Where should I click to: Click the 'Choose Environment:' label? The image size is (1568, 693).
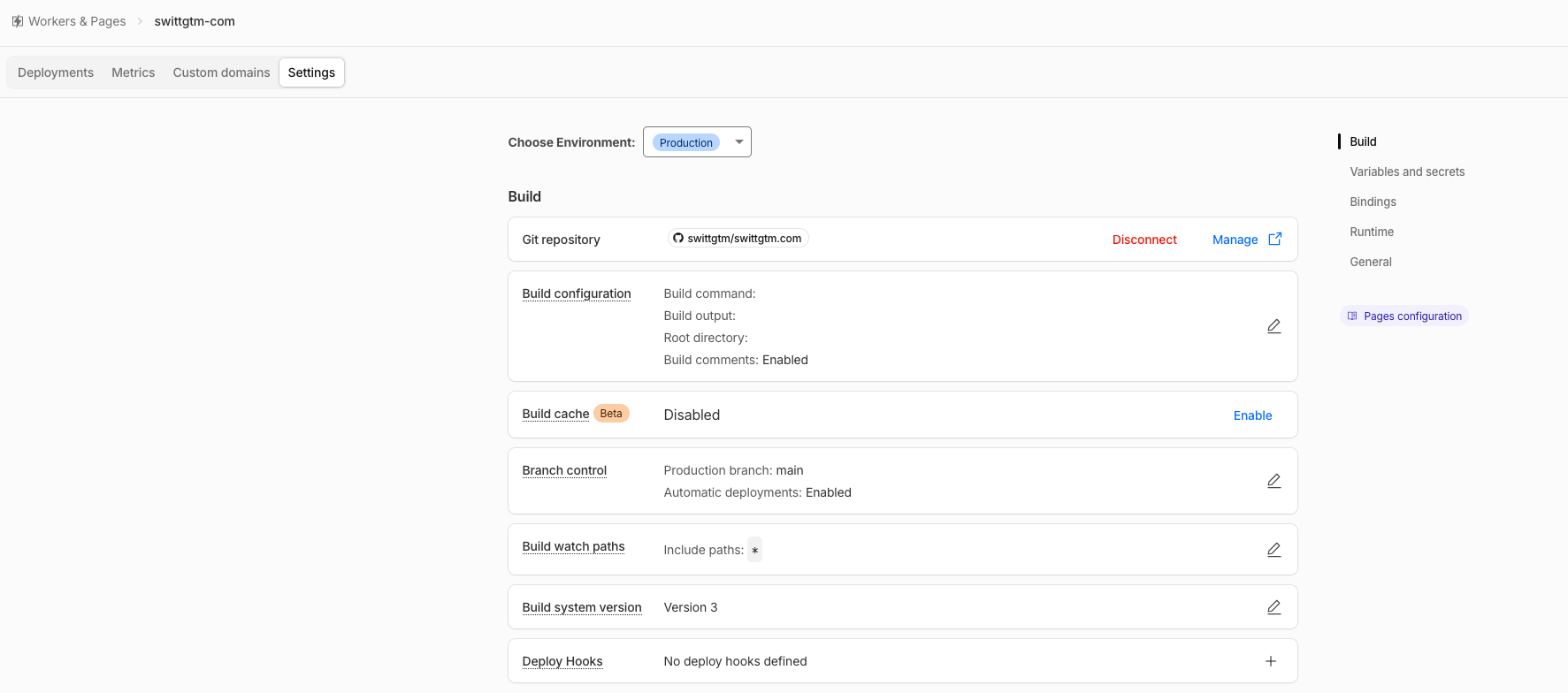click(571, 142)
